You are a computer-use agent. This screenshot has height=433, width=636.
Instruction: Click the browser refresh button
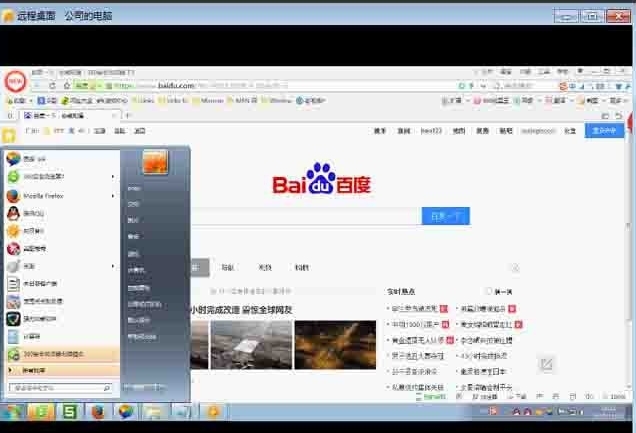[52, 86]
